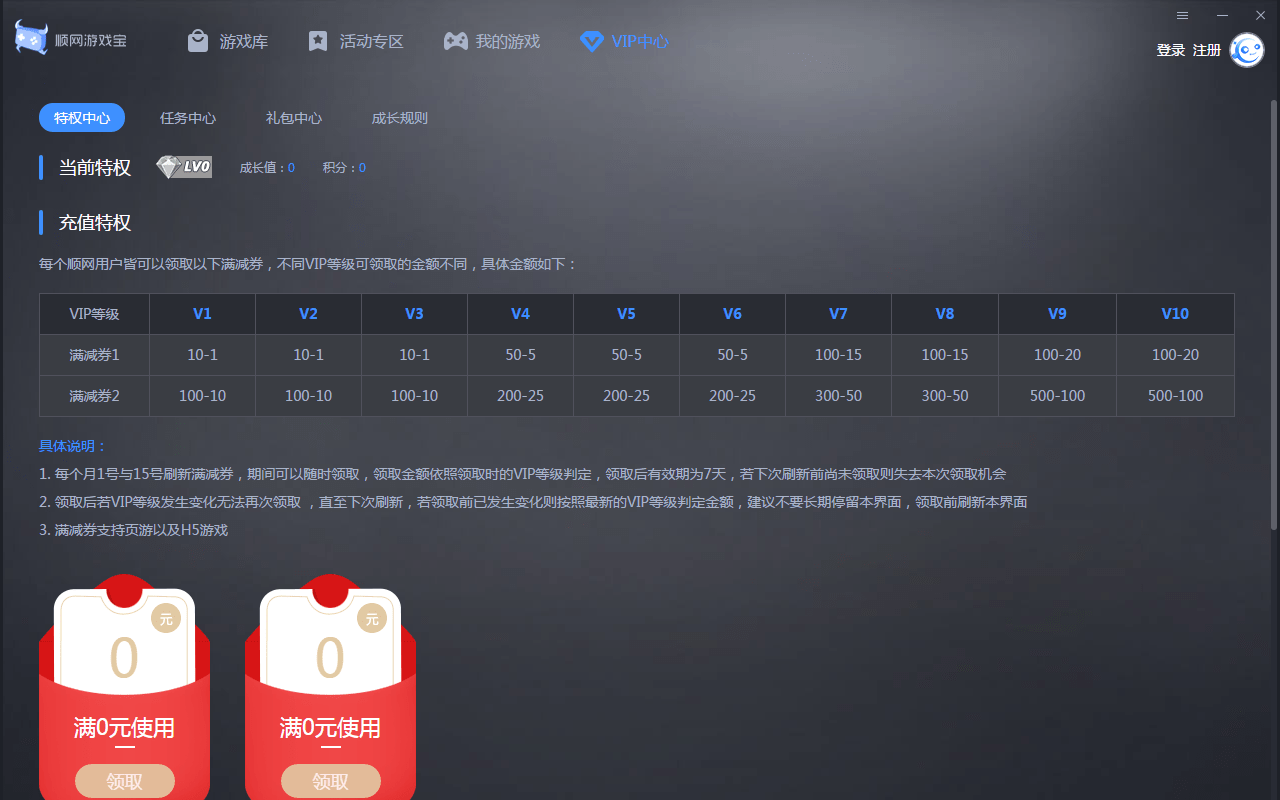Viewport: 1280px width, 800px height.
Task: Open the 游戏库 menu item
Action: [228, 41]
